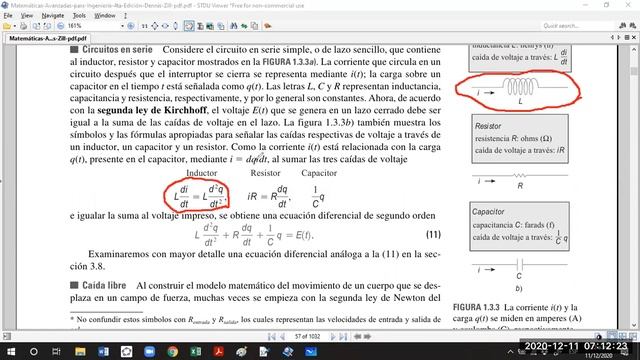Toggle the highlighted hand/pan tool
The image size is (640, 360).
click(x=189, y=26)
